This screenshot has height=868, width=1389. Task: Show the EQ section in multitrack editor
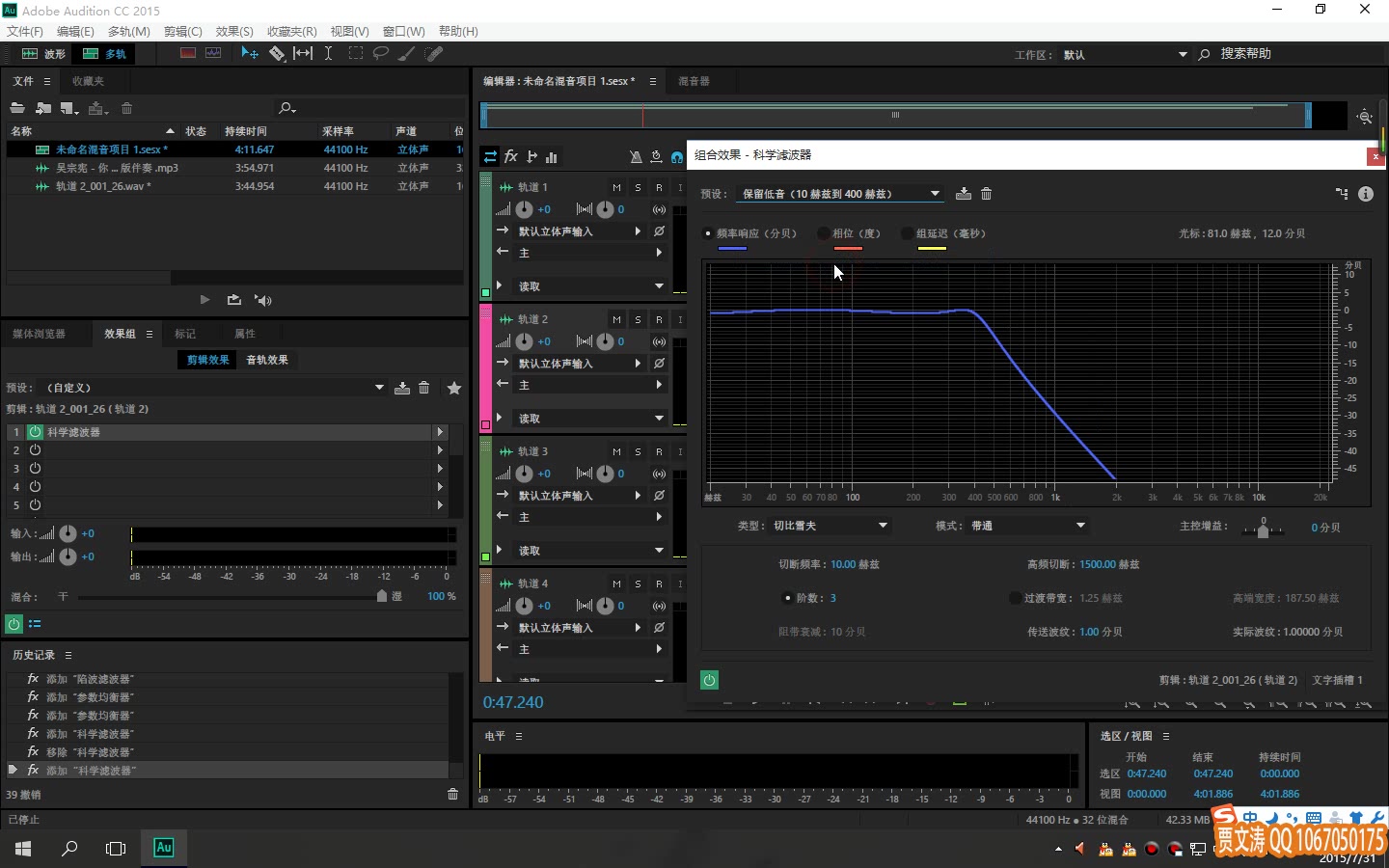coord(552,156)
